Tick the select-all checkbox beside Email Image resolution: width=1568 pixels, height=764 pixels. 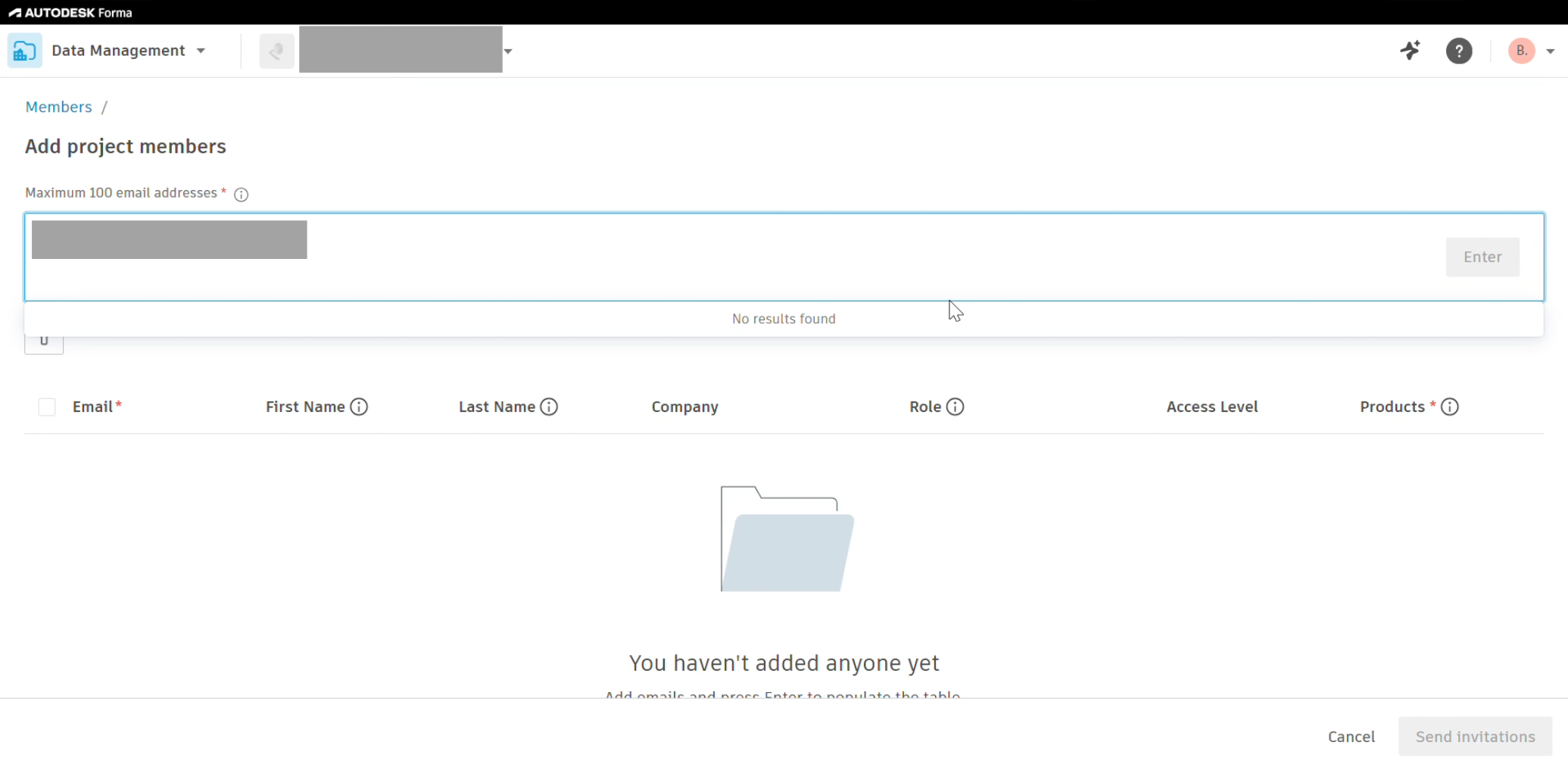47,407
